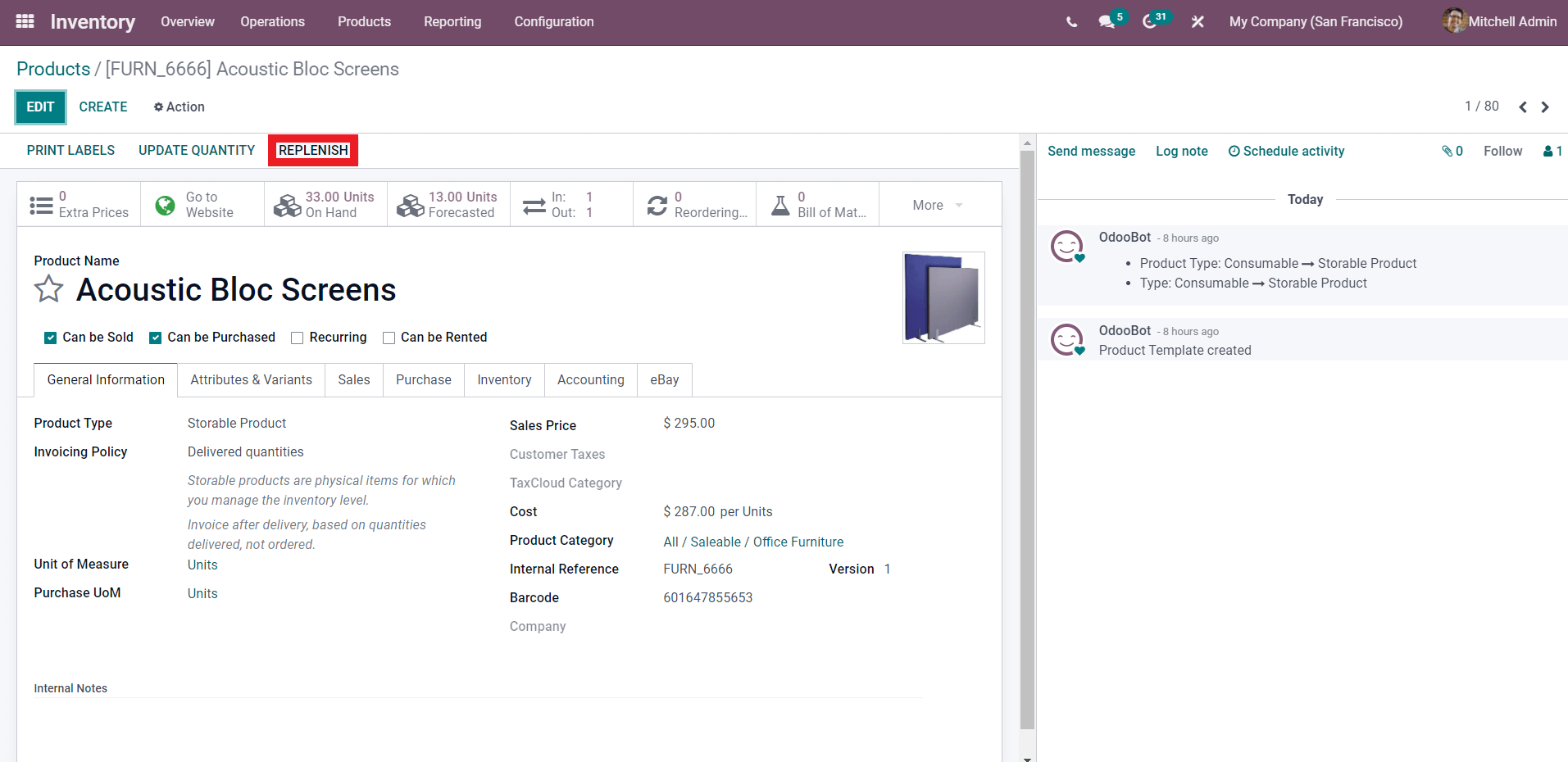This screenshot has height=762, width=1568.
Task: Open In/Out transfers stat button
Action: tap(571, 205)
